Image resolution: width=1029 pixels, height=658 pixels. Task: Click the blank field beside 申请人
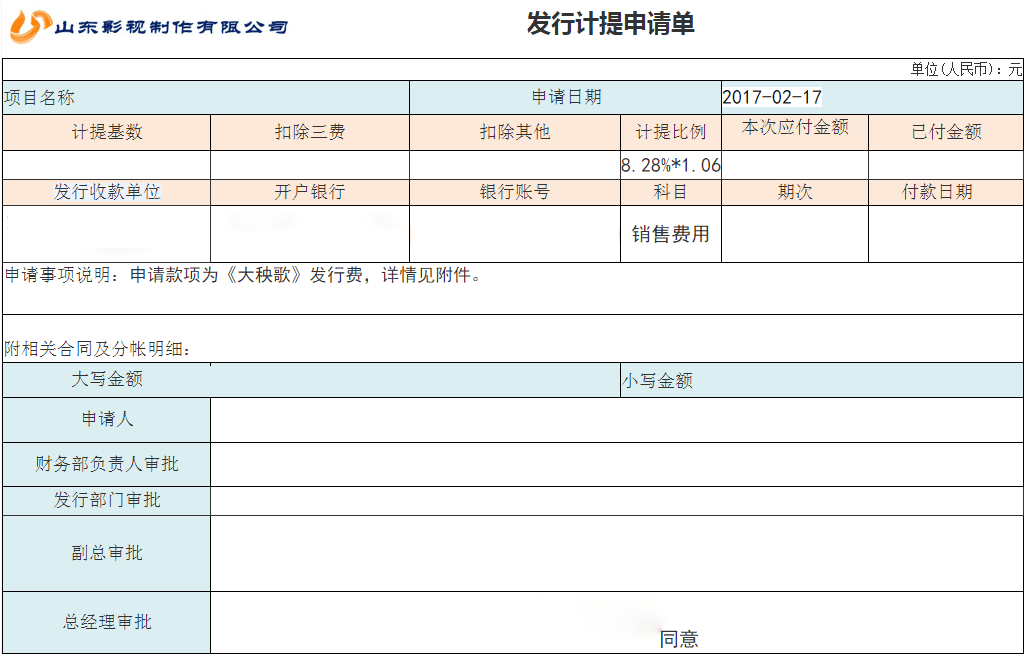point(617,420)
